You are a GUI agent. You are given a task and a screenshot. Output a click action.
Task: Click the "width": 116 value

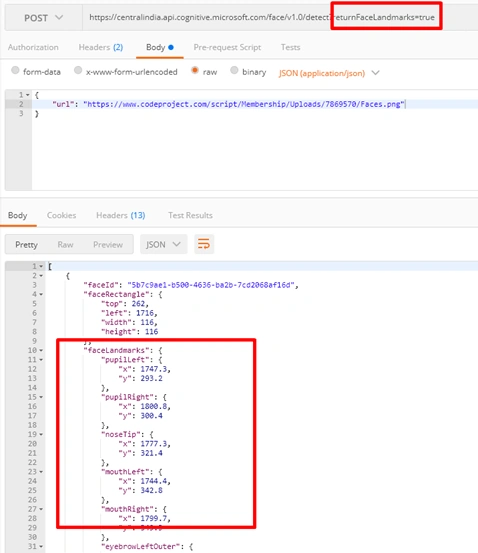tap(147, 322)
